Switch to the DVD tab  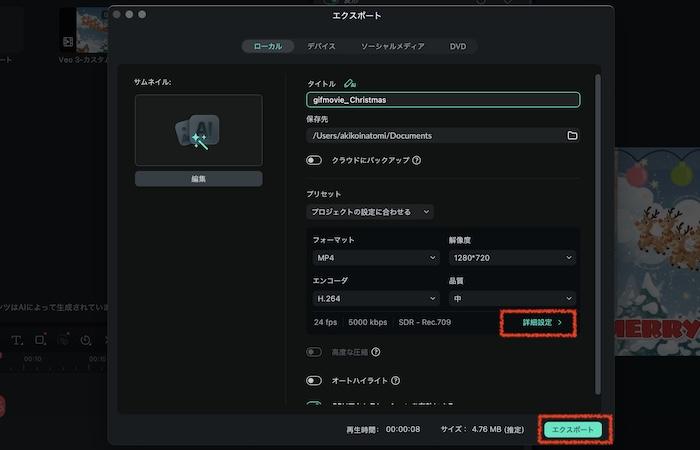[458, 46]
